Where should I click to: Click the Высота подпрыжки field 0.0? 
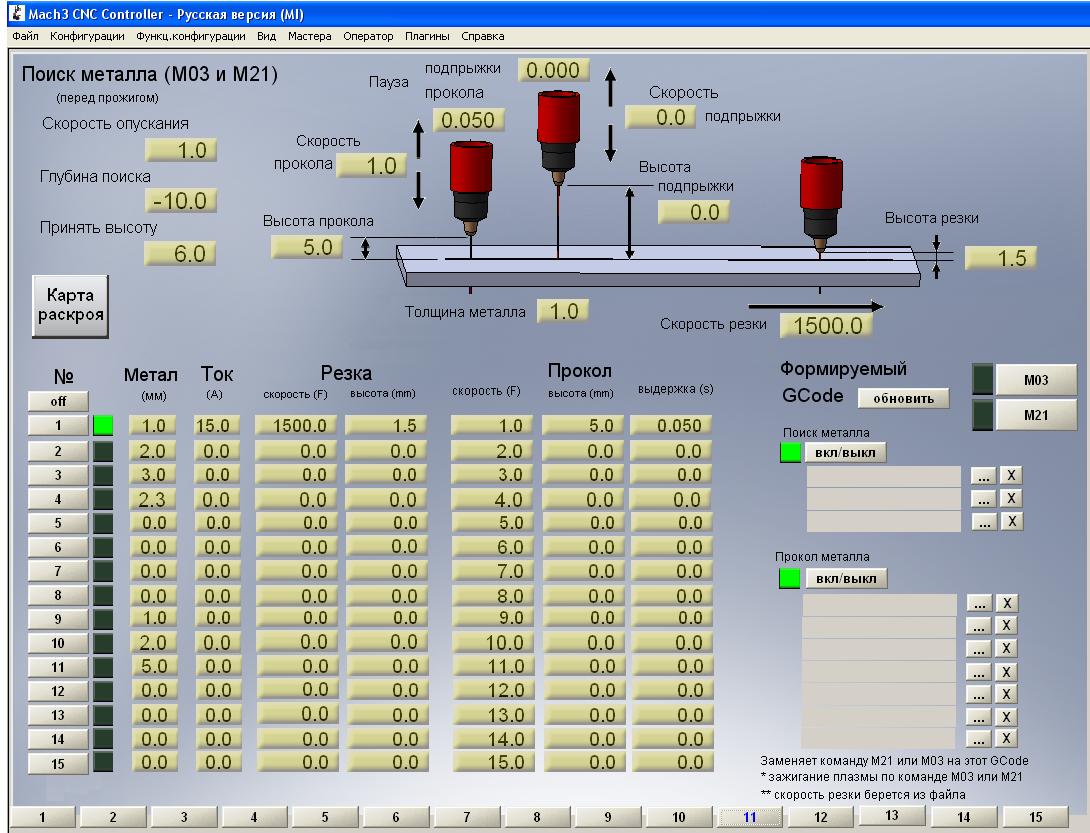[694, 212]
